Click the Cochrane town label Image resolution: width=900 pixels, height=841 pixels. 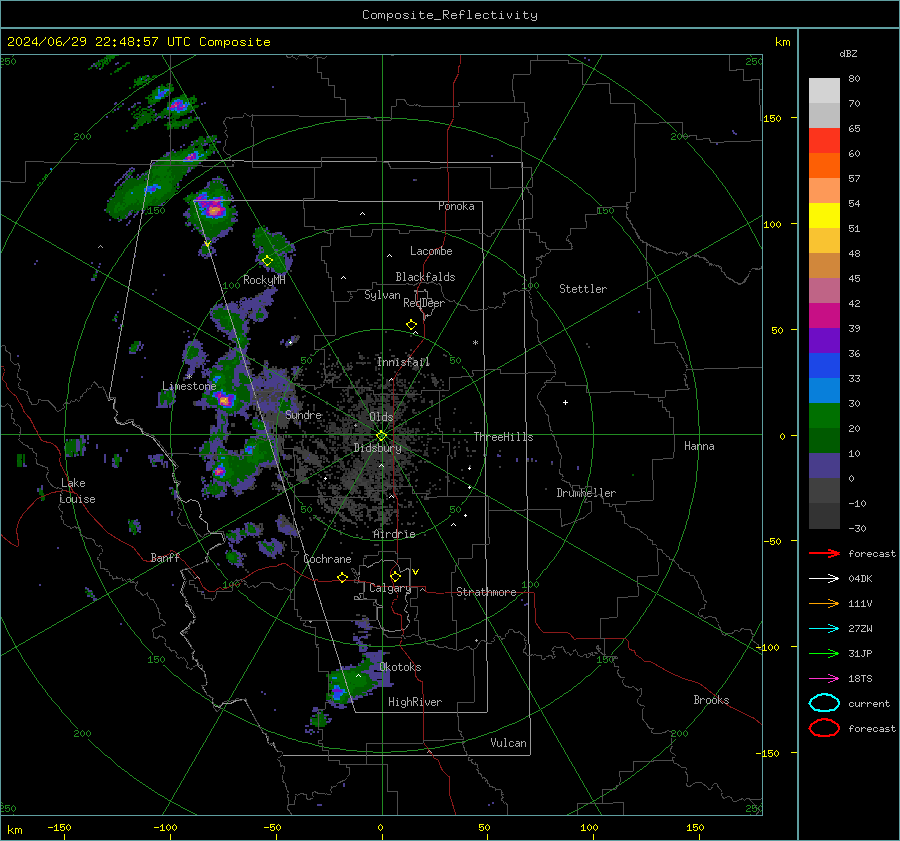[x=327, y=559]
